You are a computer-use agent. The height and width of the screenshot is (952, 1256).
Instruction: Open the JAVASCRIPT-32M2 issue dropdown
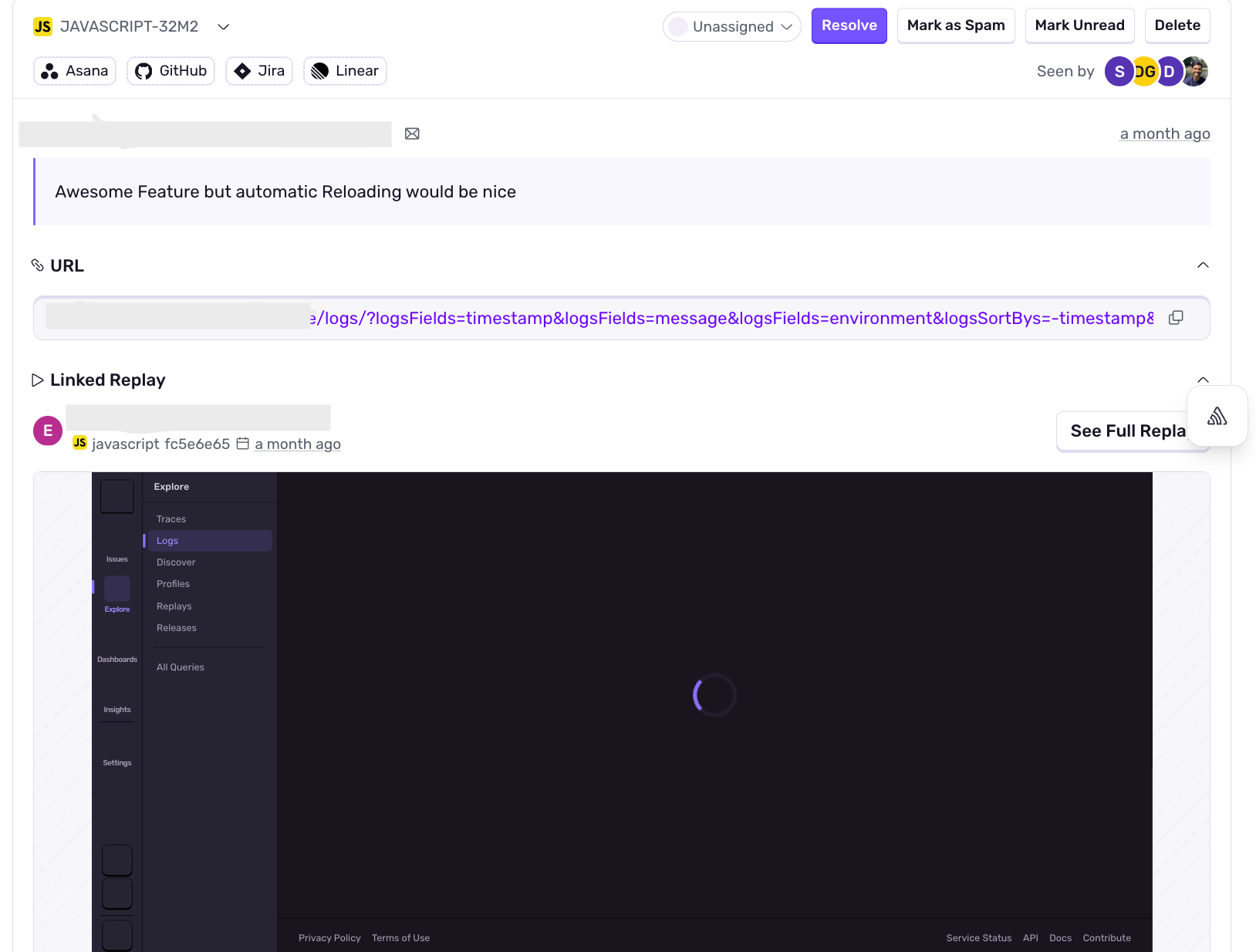tap(223, 26)
